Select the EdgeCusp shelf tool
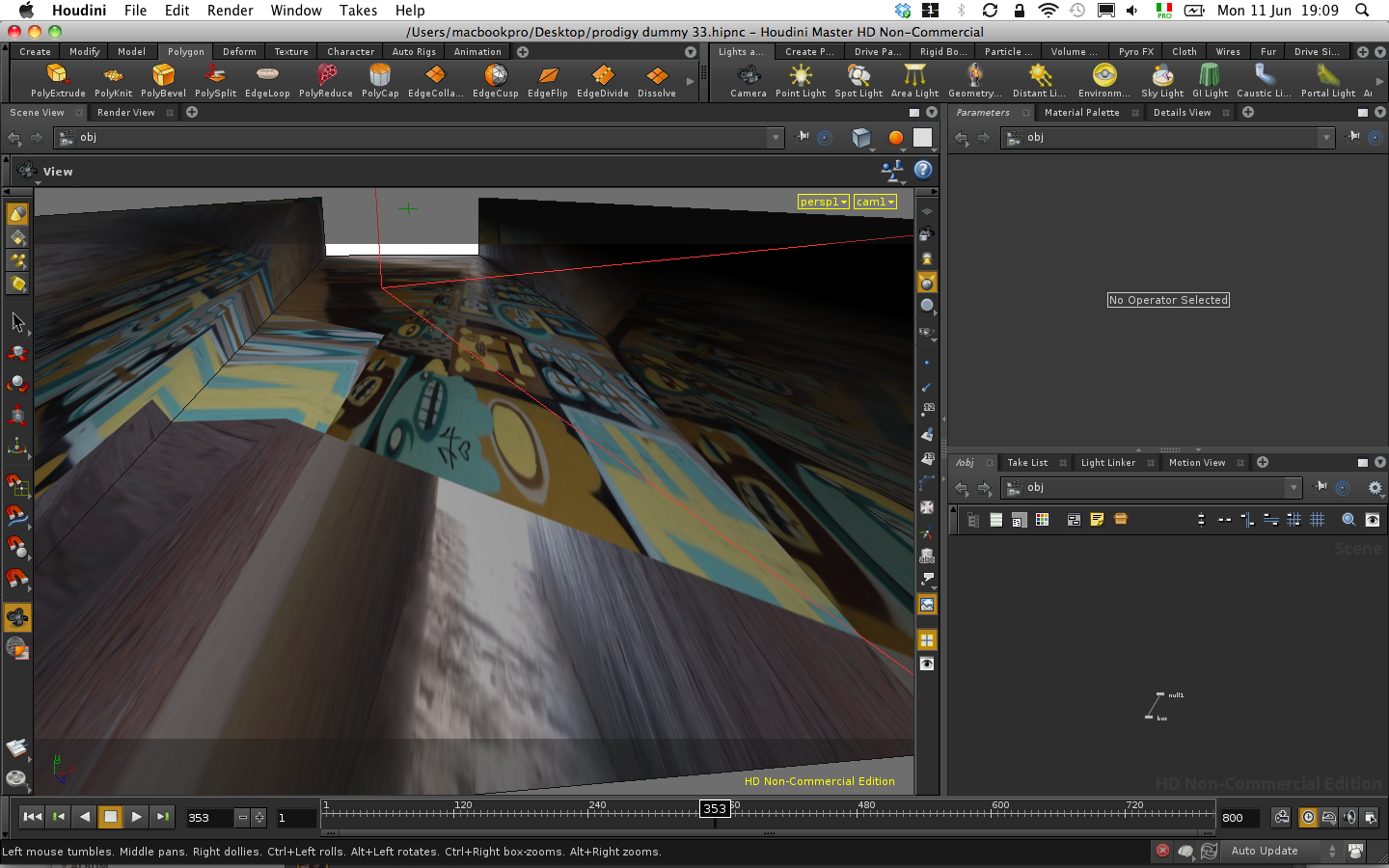Screen dimensions: 1389x868 [x=496, y=81]
